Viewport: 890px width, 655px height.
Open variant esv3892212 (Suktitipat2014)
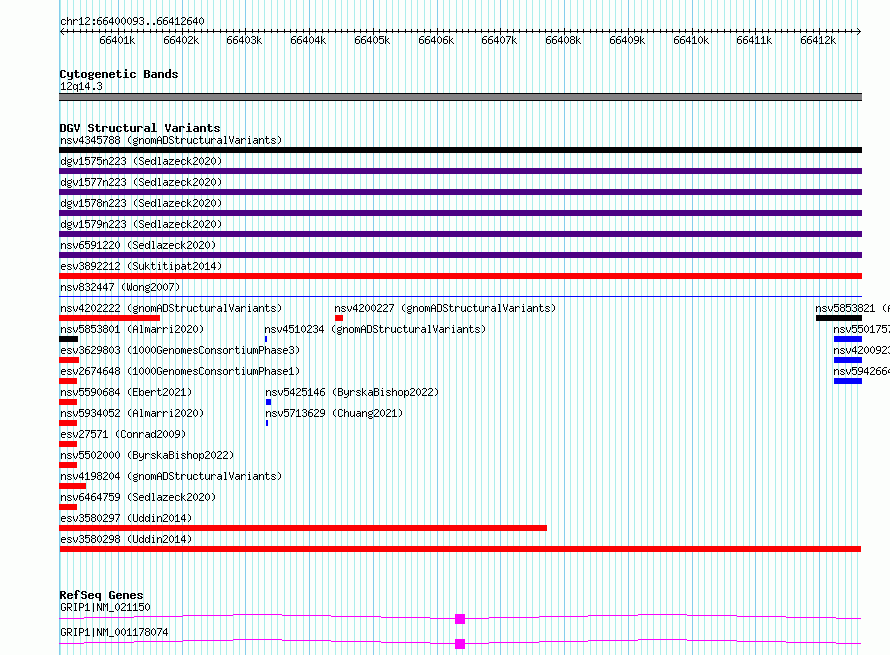tap(141, 266)
